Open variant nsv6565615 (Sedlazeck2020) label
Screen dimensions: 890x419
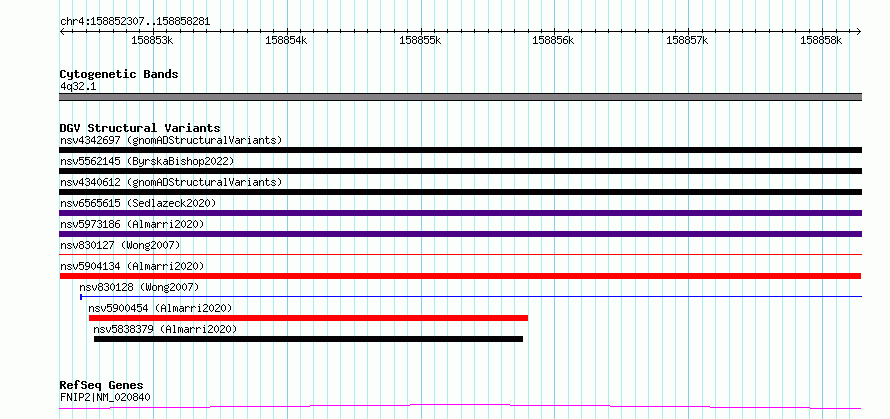click(138, 203)
